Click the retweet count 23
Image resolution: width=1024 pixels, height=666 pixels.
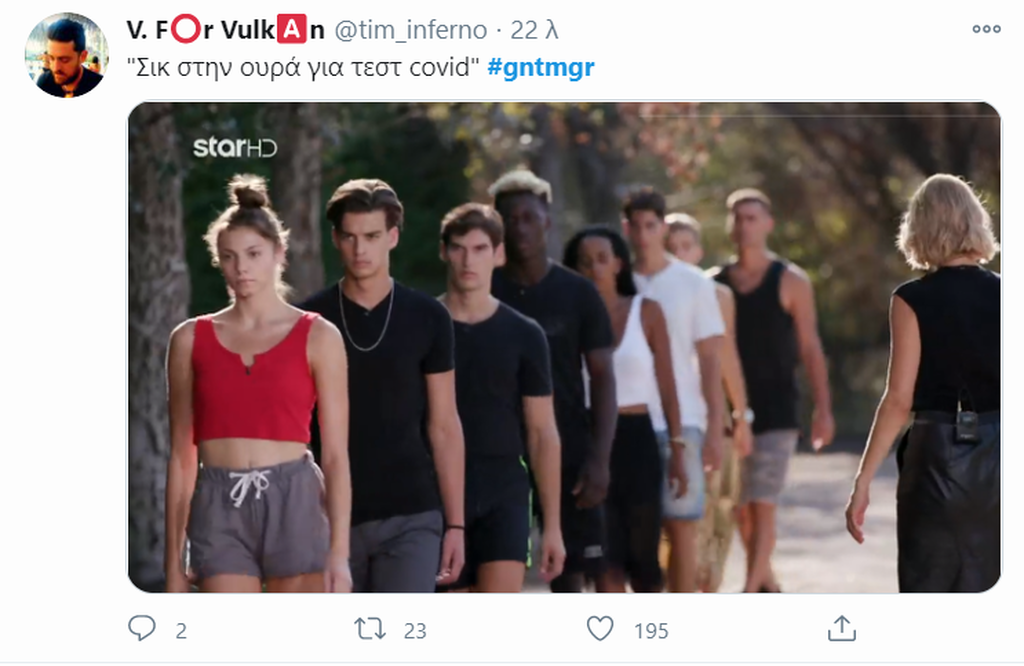[415, 631]
